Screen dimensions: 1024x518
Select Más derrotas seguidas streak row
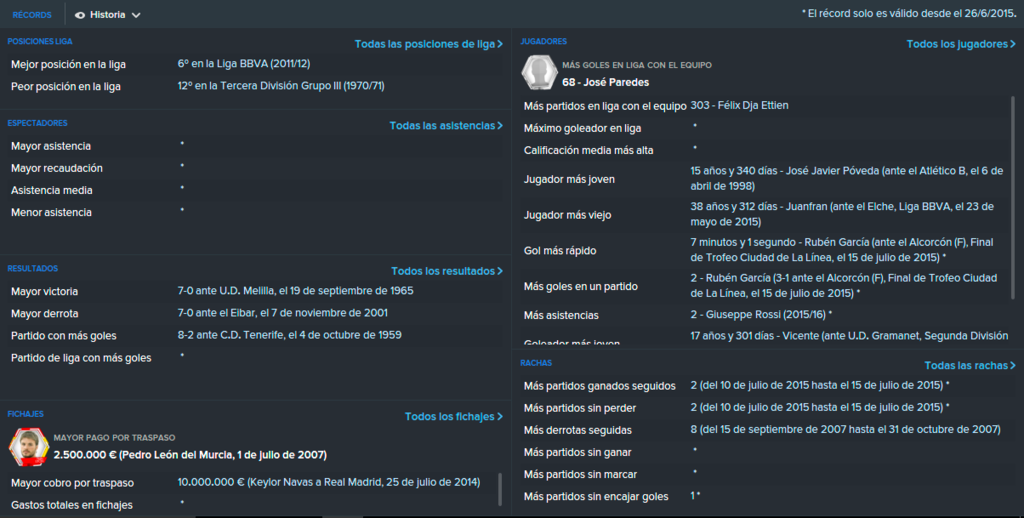[x=765, y=430]
